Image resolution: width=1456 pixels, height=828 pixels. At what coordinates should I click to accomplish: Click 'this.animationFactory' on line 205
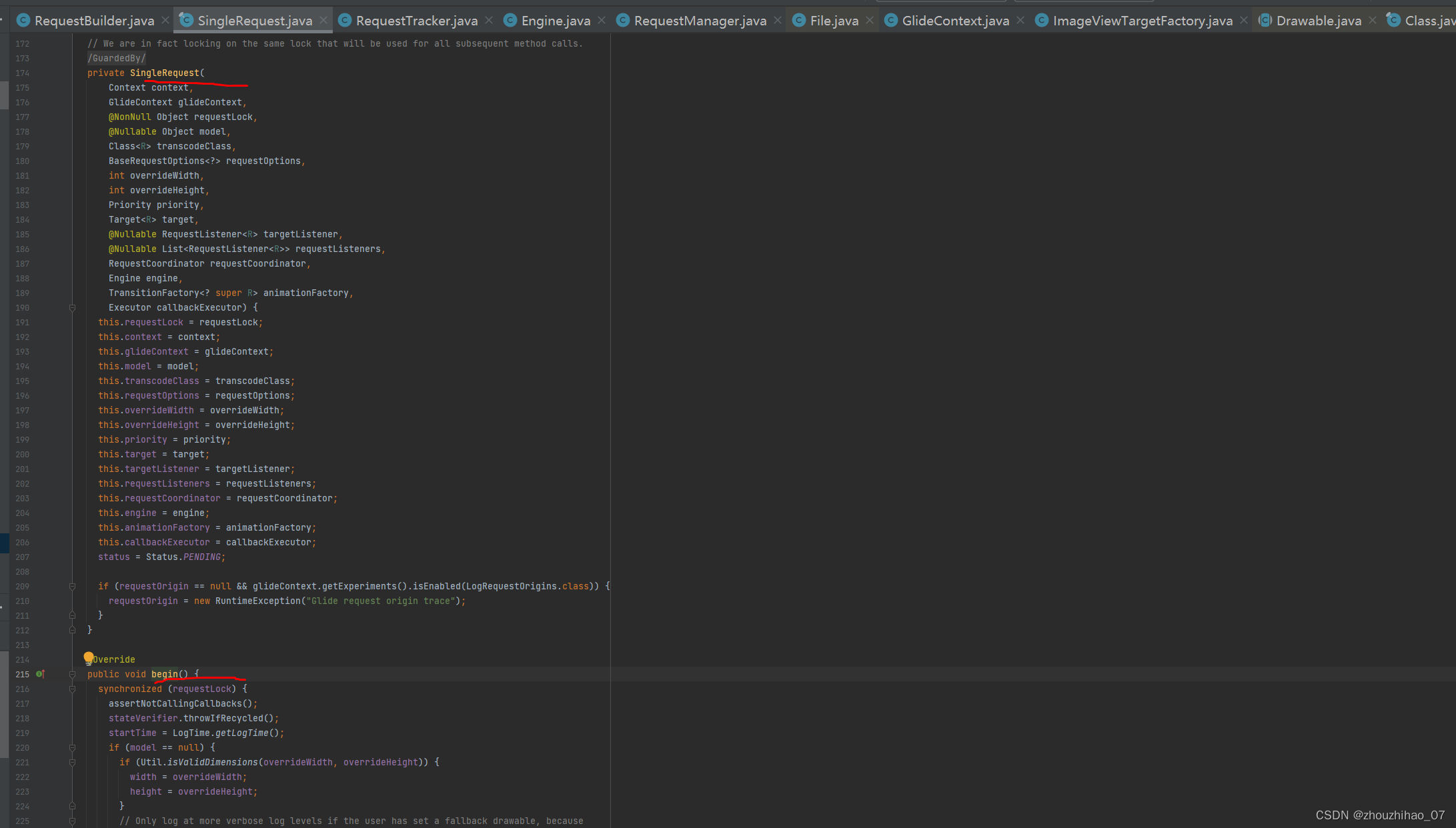pos(153,527)
